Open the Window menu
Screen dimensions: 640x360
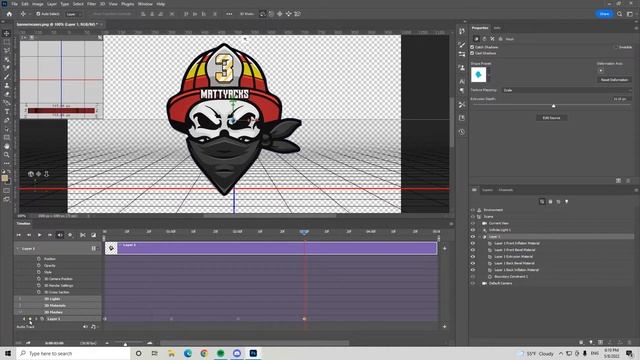[x=145, y=4]
